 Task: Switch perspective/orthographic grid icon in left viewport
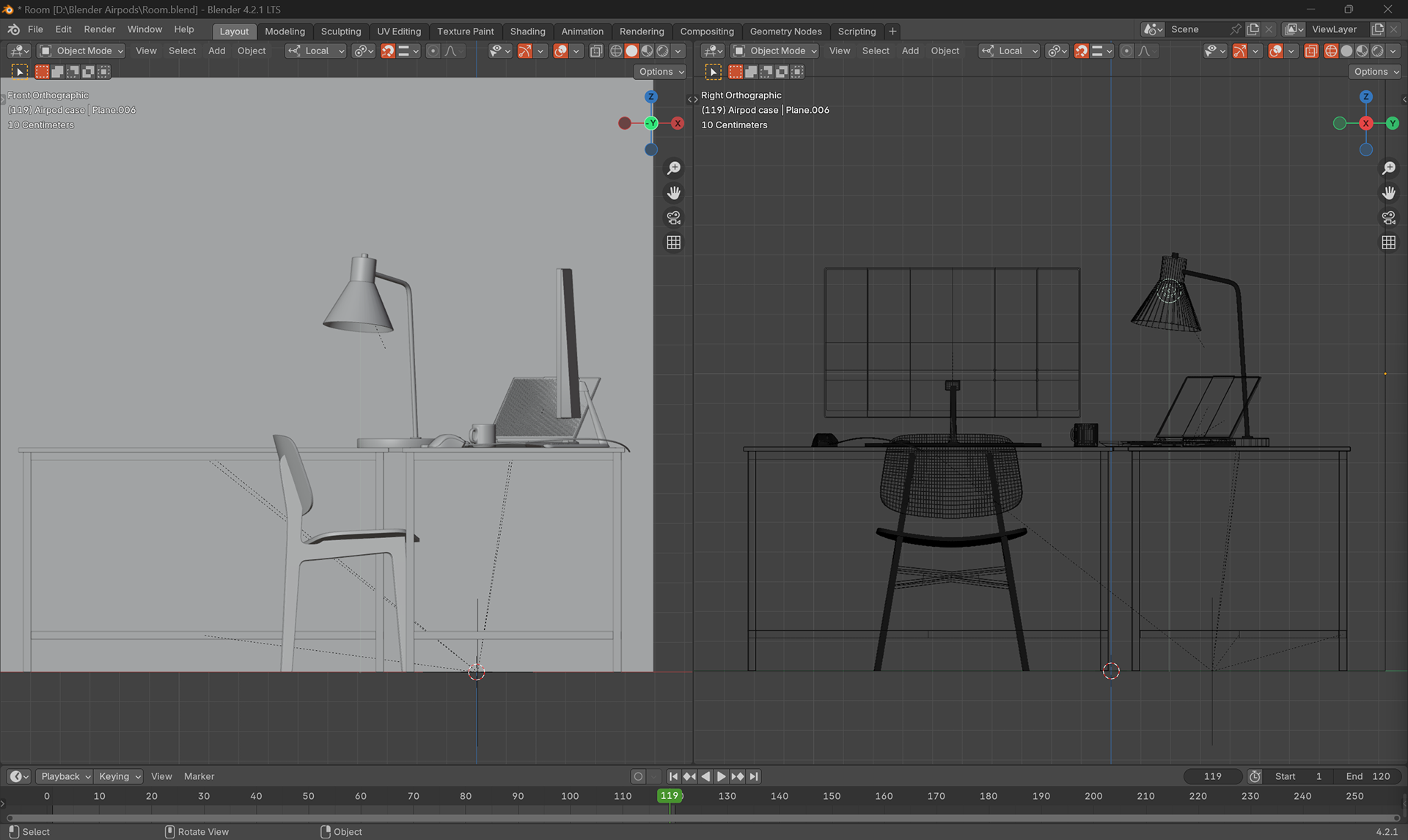pos(673,243)
